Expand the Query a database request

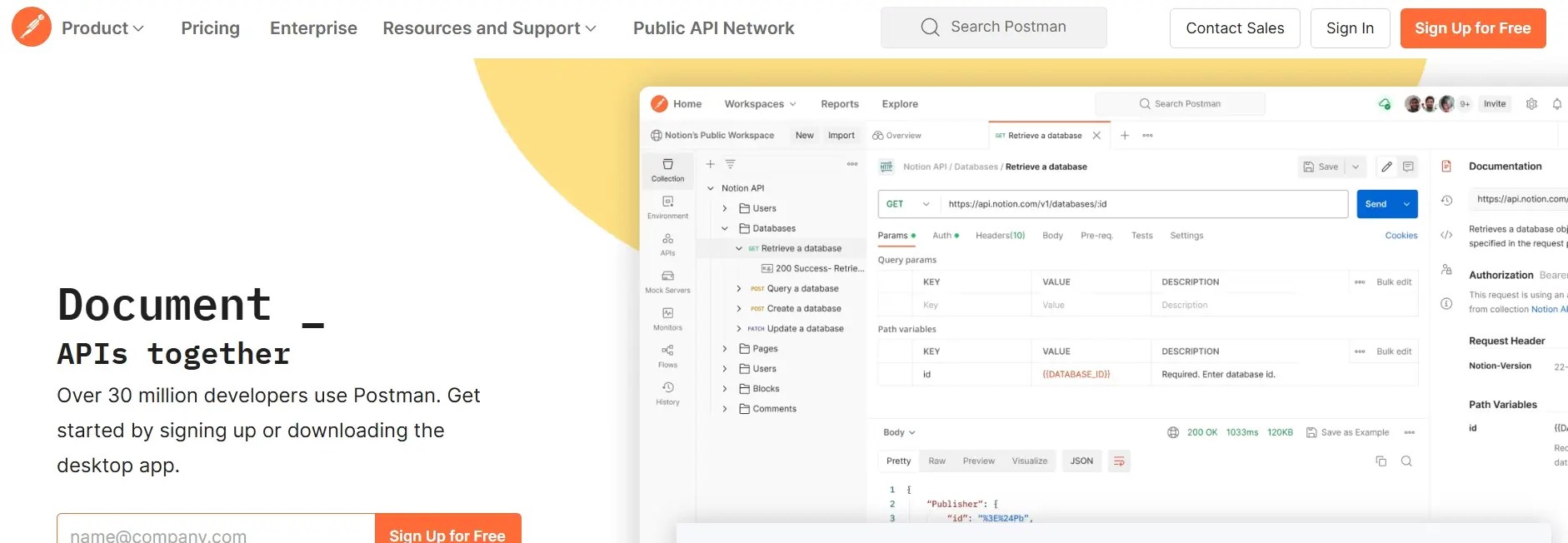(x=738, y=288)
